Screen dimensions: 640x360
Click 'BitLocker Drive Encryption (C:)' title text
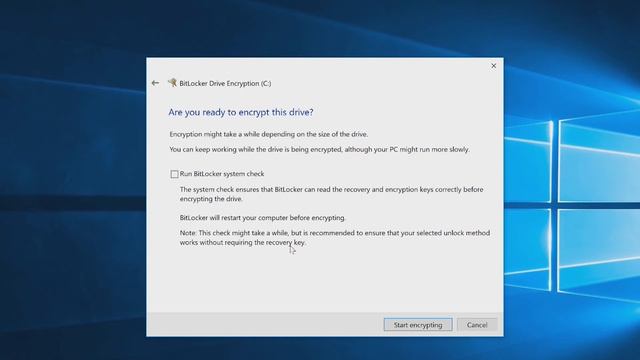coord(225,83)
